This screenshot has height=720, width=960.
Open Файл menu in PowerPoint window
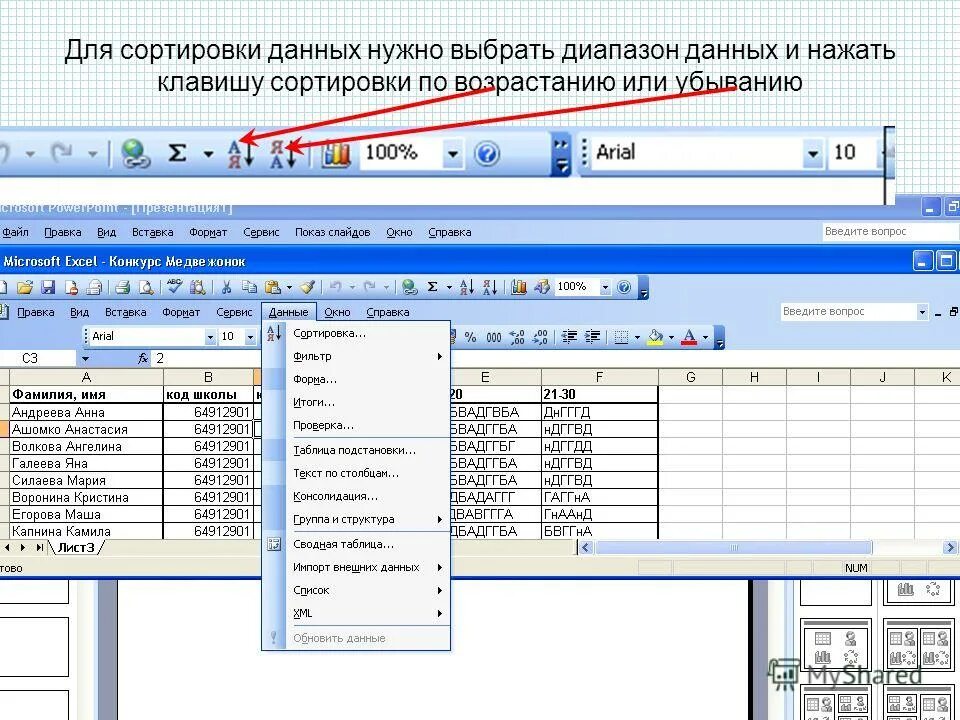pyautogui.click(x=15, y=233)
